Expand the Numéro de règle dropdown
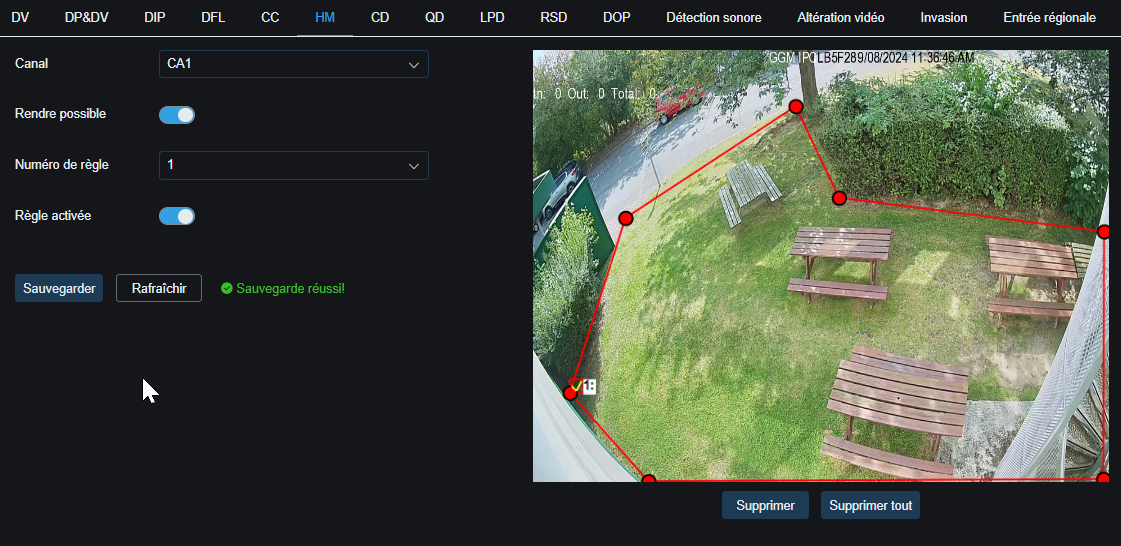Screen dimensions: 1121x546 (294, 165)
